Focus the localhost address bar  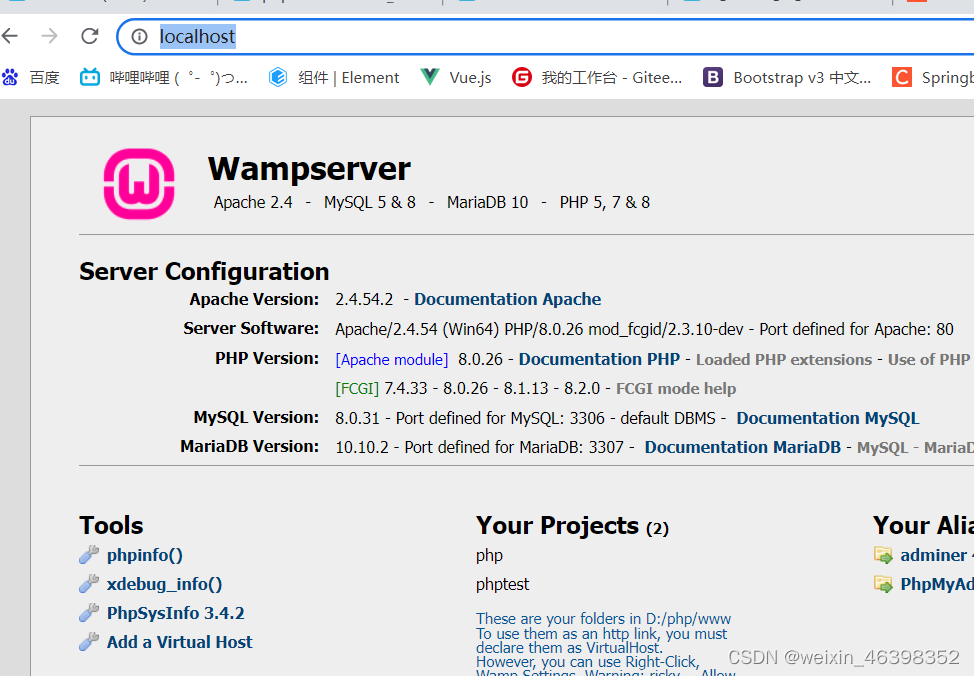(x=547, y=37)
